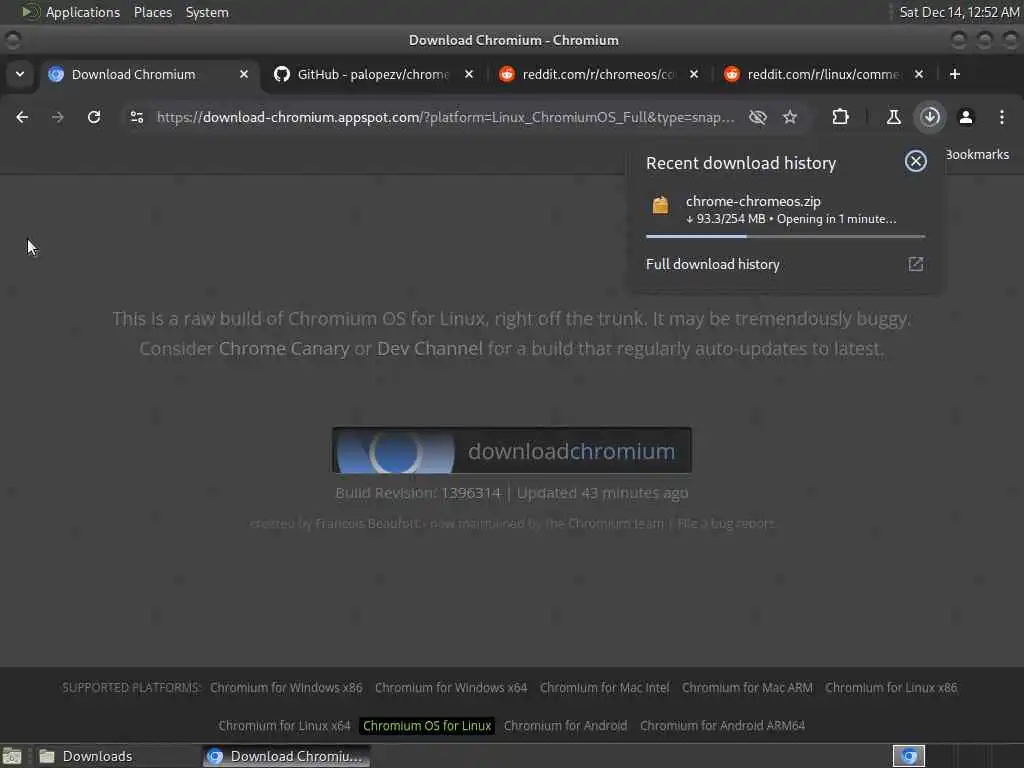Expand the tab search dropdown arrow
Viewport: 1024px width, 768px height.
(20, 74)
